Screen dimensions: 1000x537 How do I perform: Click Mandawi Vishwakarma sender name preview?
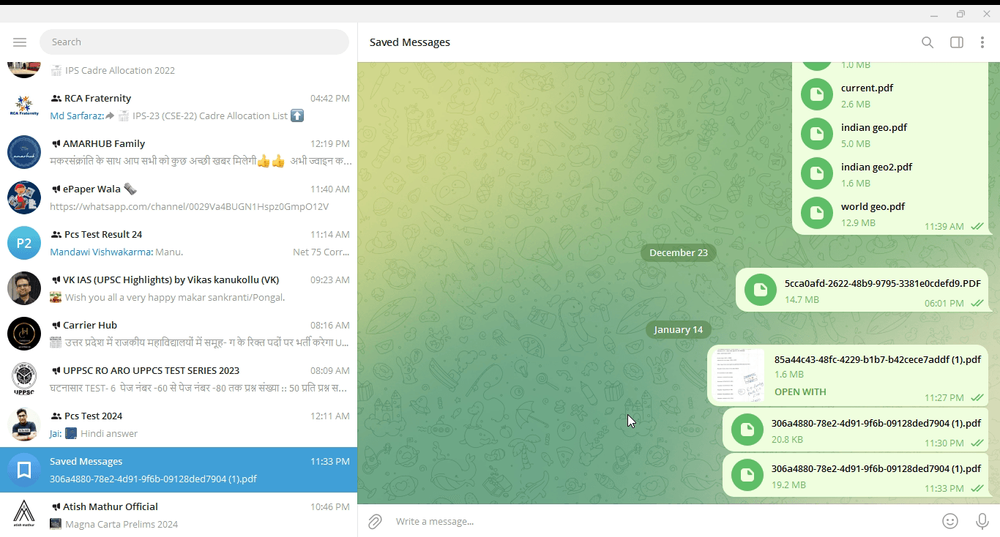point(101,252)
